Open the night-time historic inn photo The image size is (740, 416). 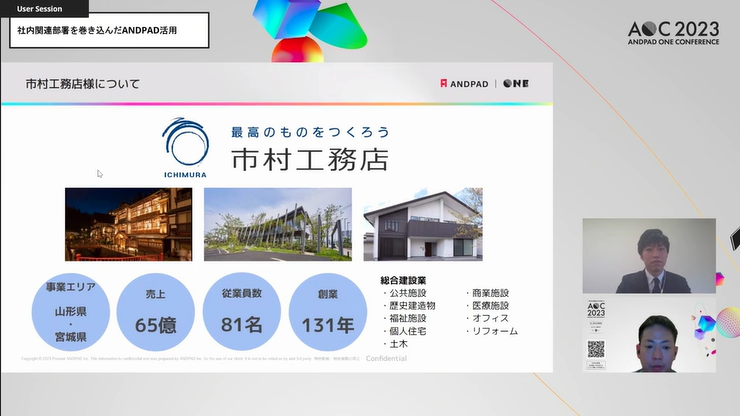(128, 224)
